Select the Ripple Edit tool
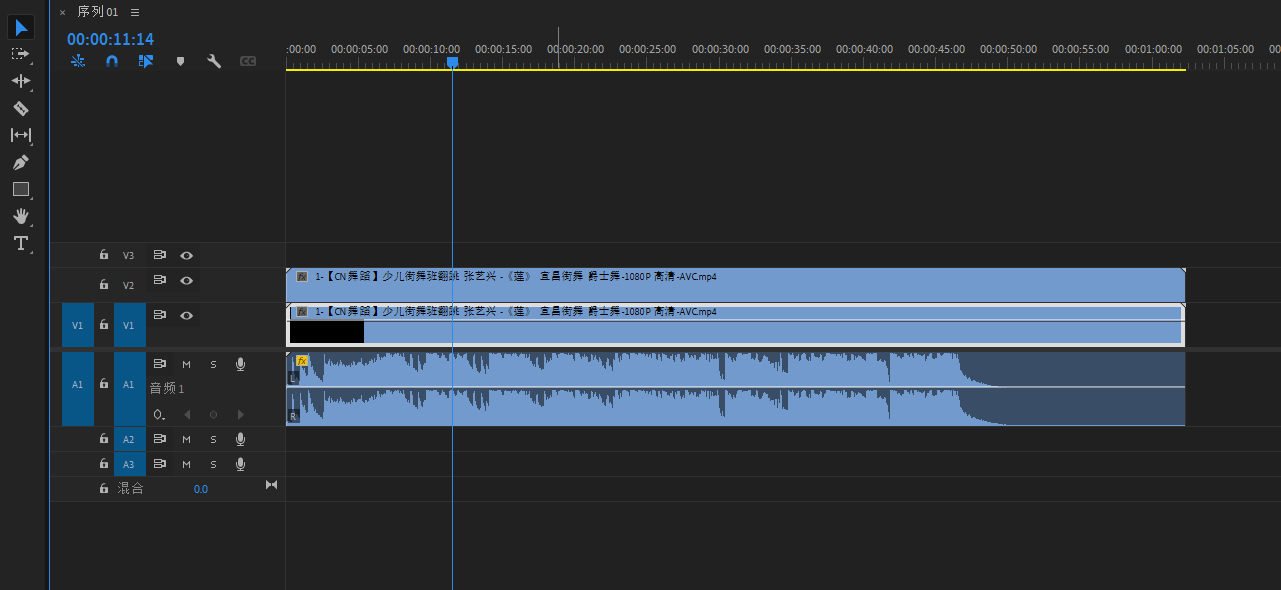Screen dimensions: 1281x590 click(x=20, y=81)
